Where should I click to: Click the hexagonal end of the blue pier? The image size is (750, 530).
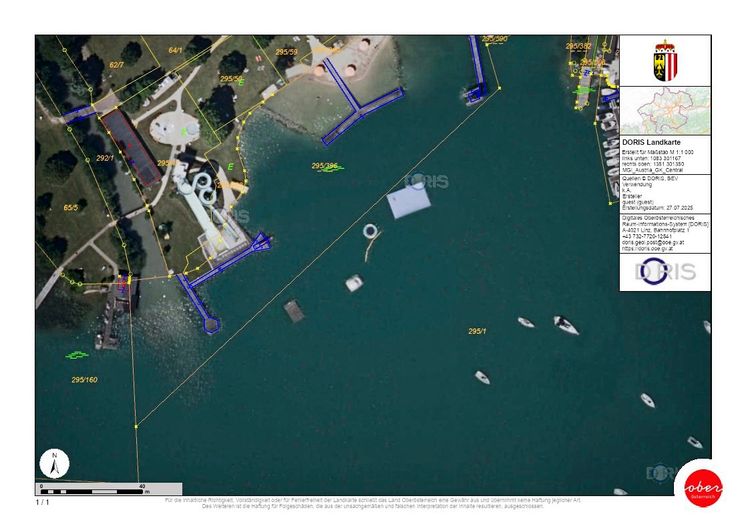coord(210,324)
